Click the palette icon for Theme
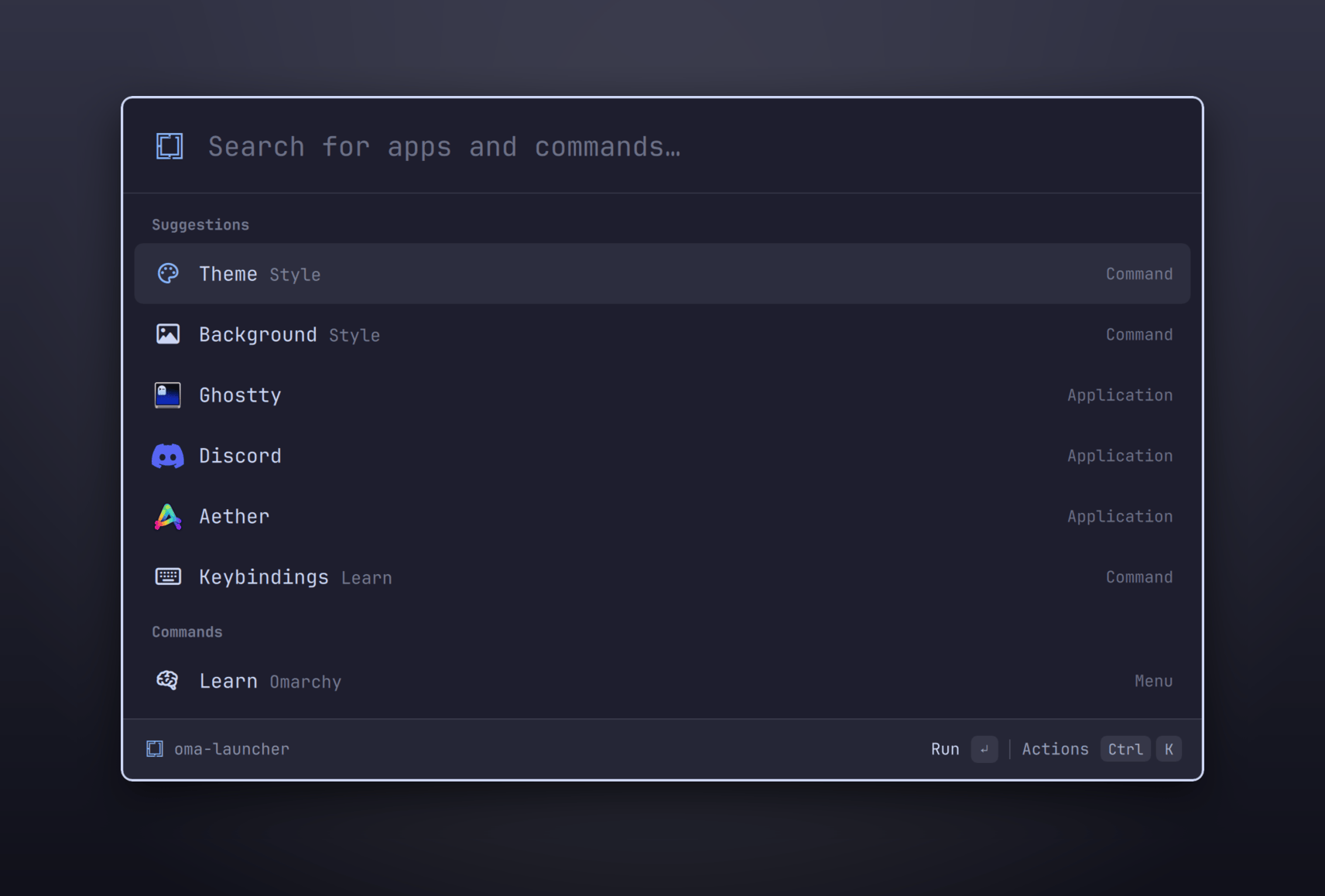This screenshot has width=1325, height=896. click(x=168, y=273)
